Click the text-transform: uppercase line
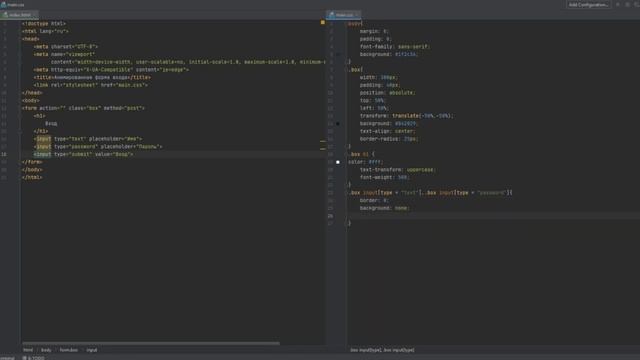Image resolution: width=640 pixels, height=360 pixels. pos(398,170)
